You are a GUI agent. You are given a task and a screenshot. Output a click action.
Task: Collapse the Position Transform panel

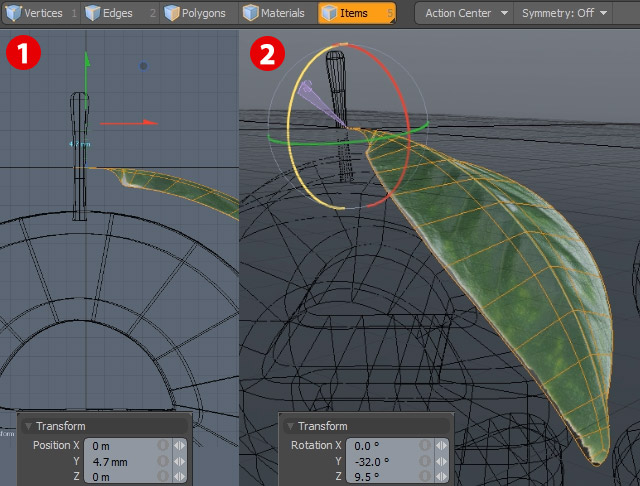(29, 426)
